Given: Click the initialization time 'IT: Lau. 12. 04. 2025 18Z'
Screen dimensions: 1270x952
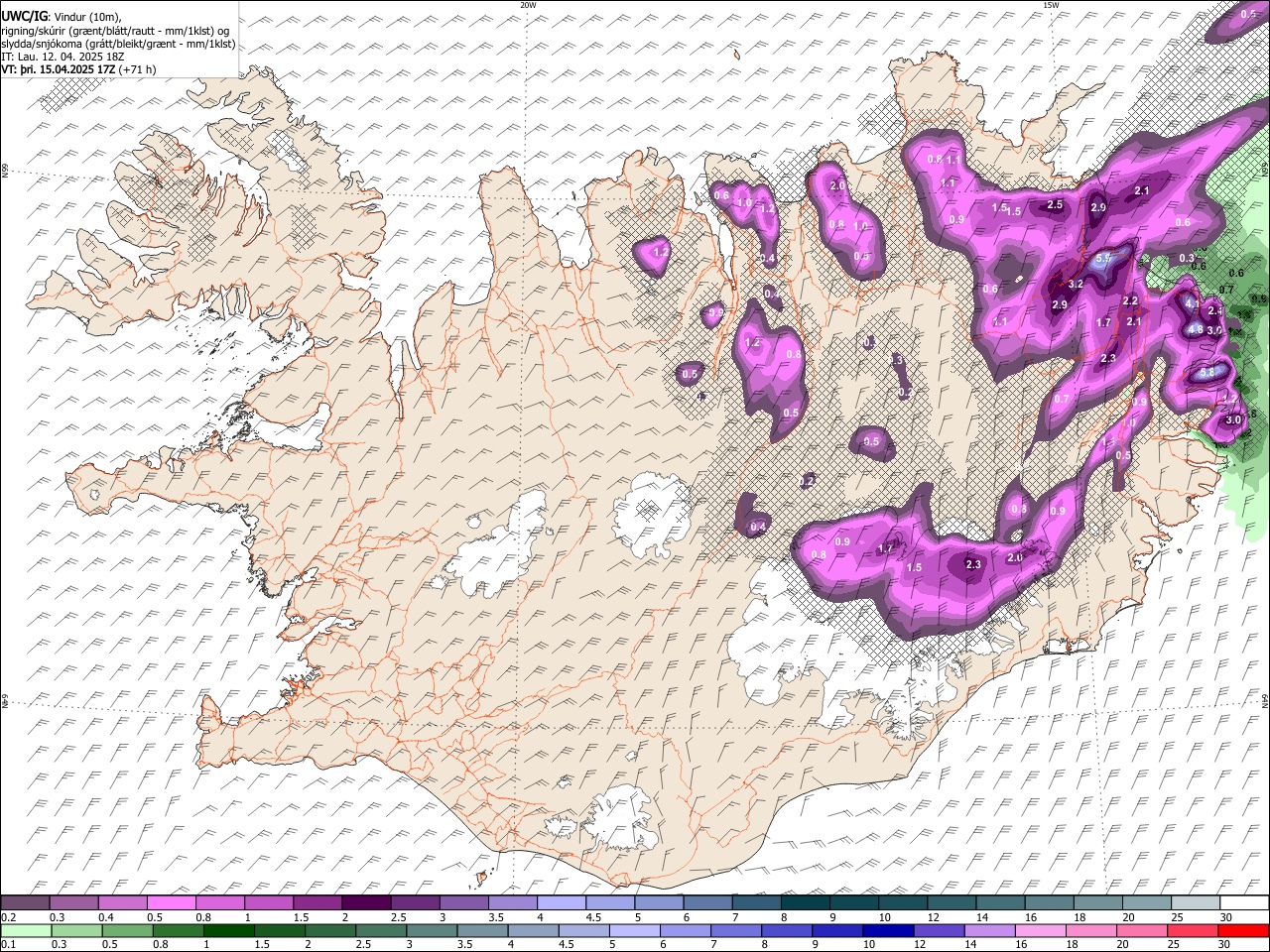Looking at the screenshot, I should coord(63,57).
